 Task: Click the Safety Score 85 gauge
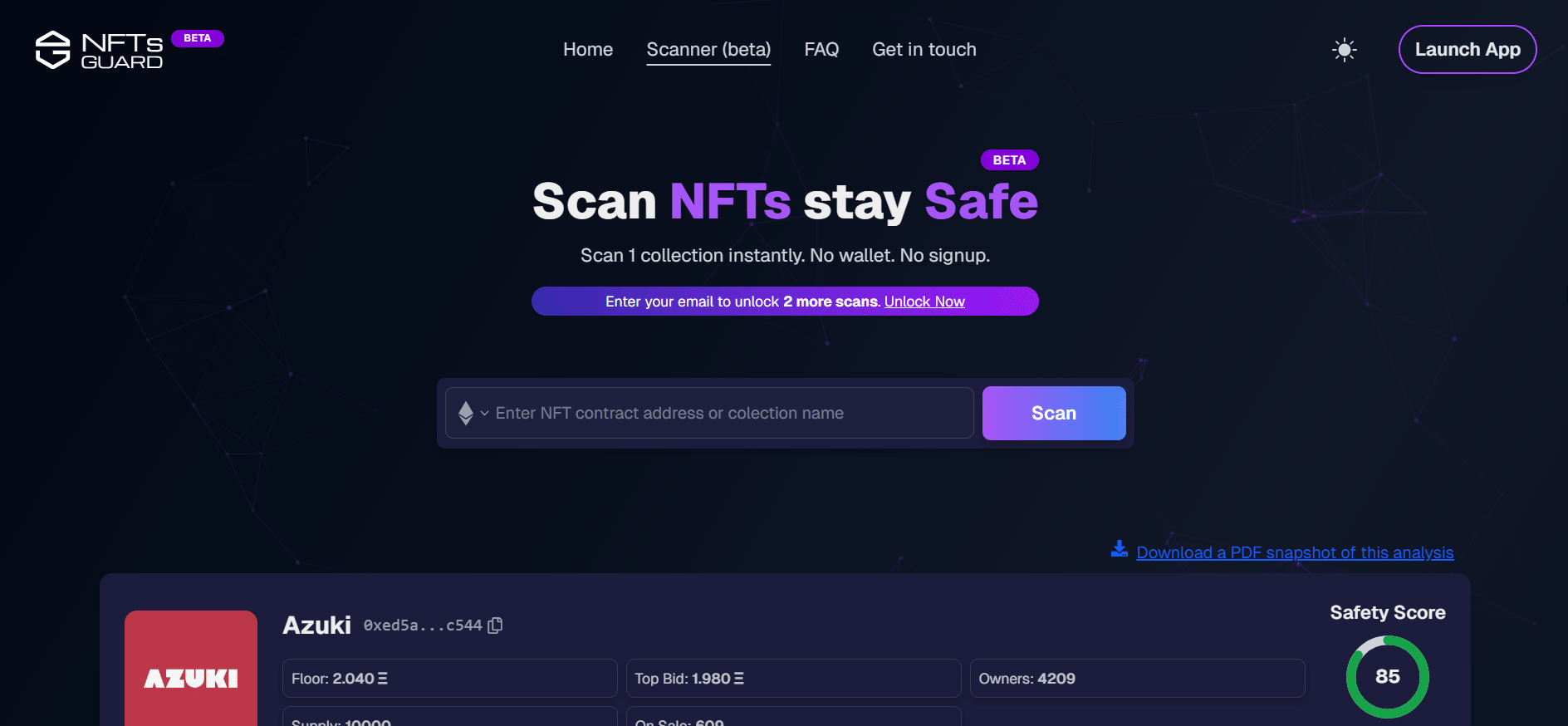(1387, 676)
